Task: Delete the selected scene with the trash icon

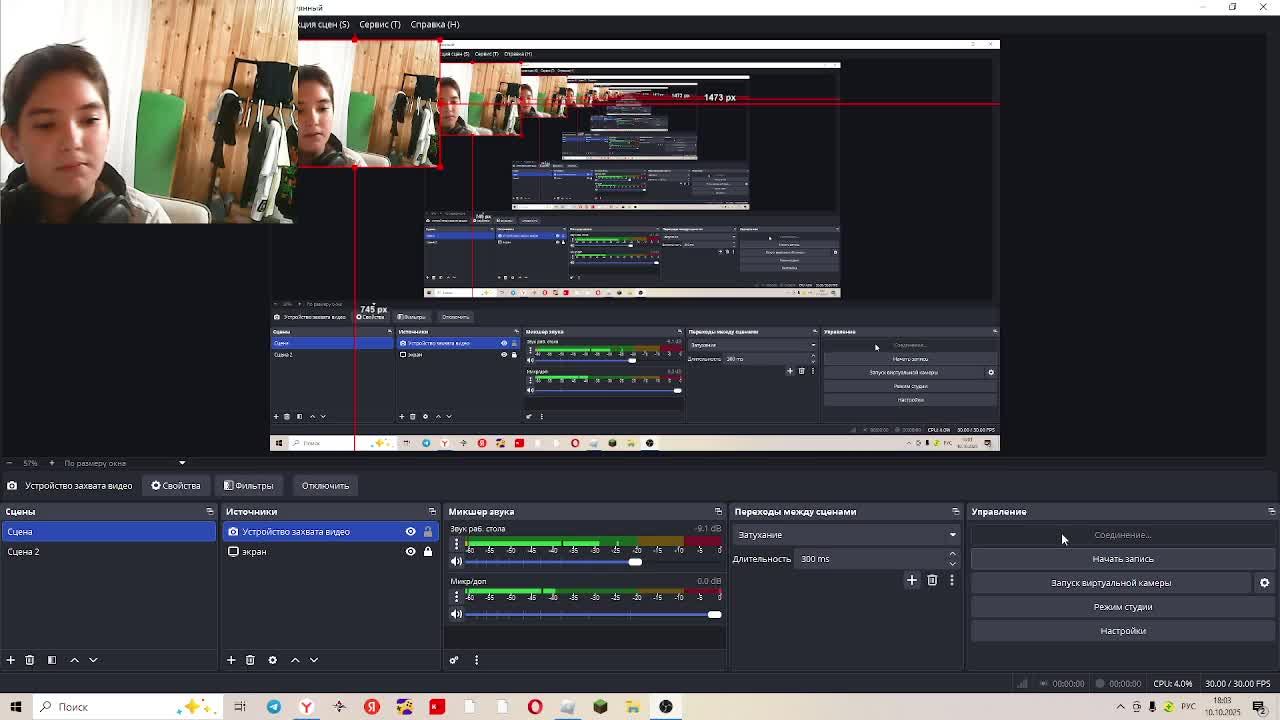Action: pos(30,660)
